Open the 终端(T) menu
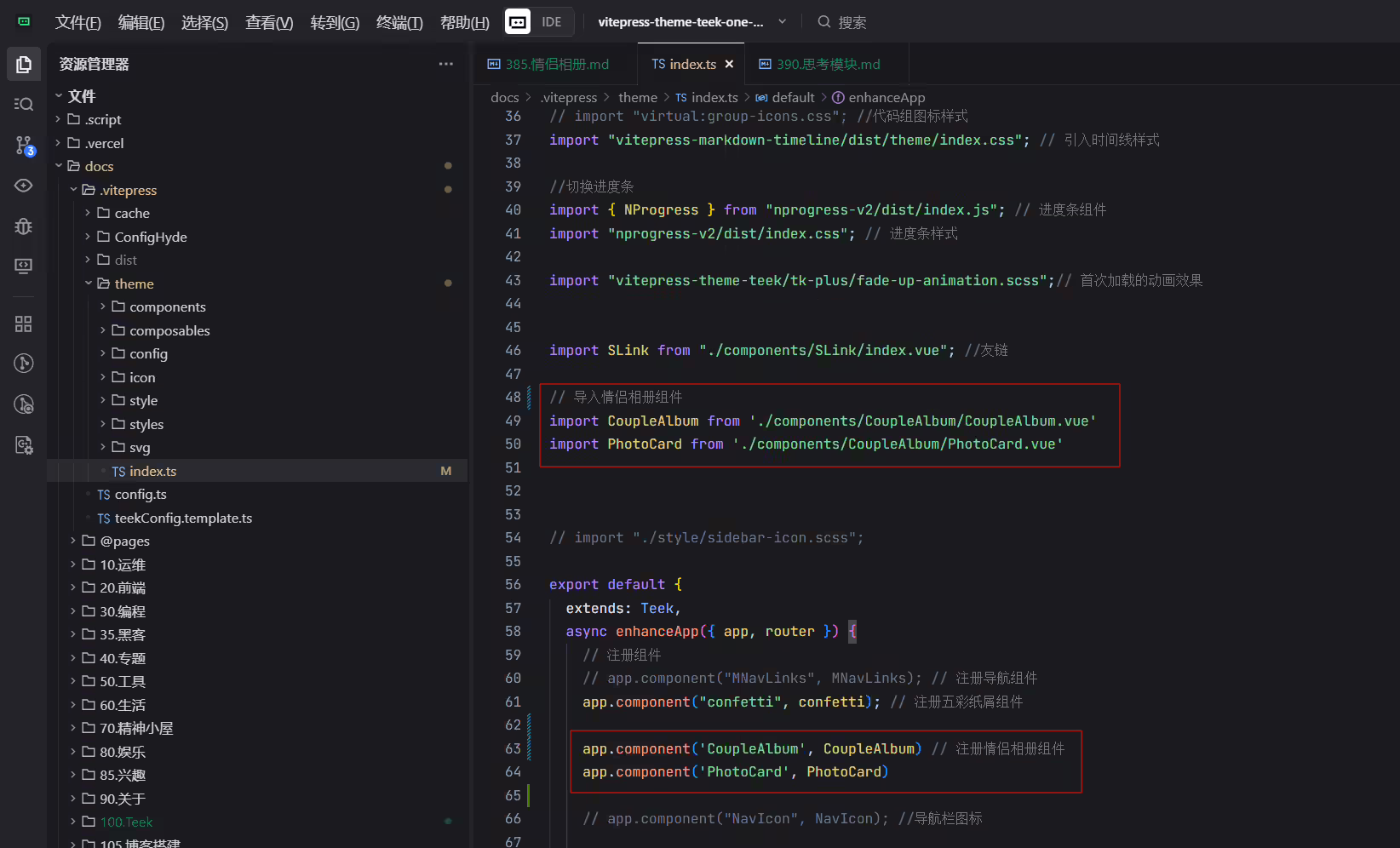Screen dimensions: 1400x848 coord(399,23)
